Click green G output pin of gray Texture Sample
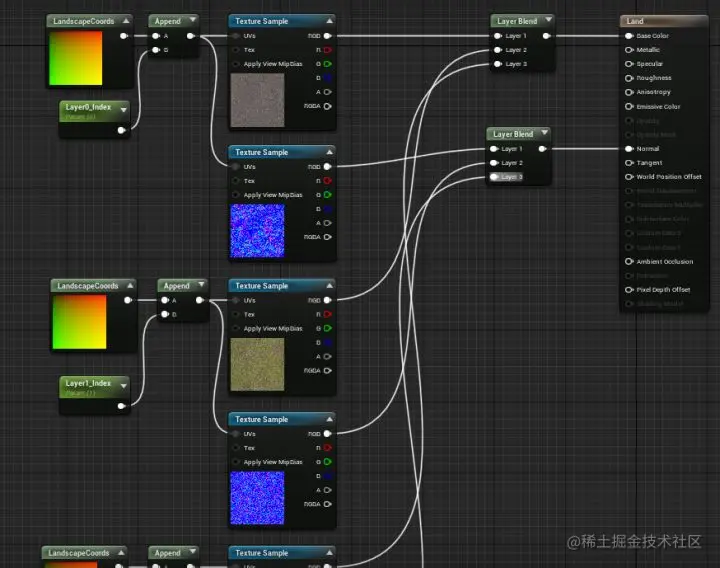This screenshot has width=720, height=568. [x=327, y=64]
